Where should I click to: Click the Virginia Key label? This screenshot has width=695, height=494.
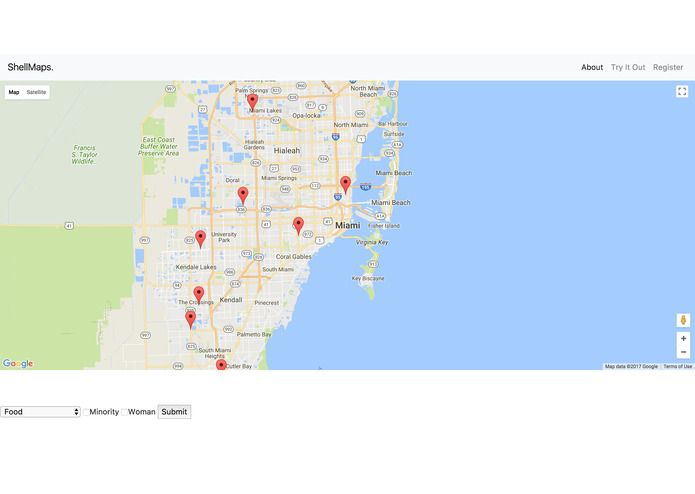pyautogui.click(x=372, y=242)
